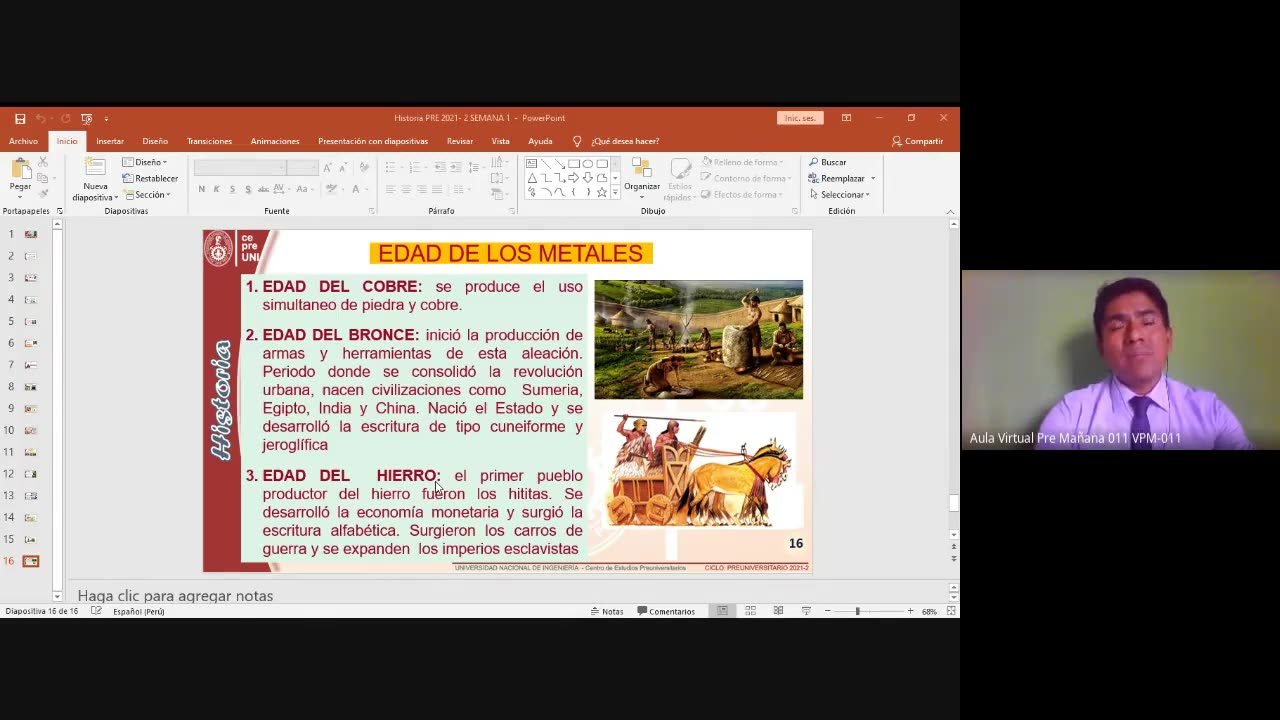Select the rectangle shape in the gallery

point(574,164)
